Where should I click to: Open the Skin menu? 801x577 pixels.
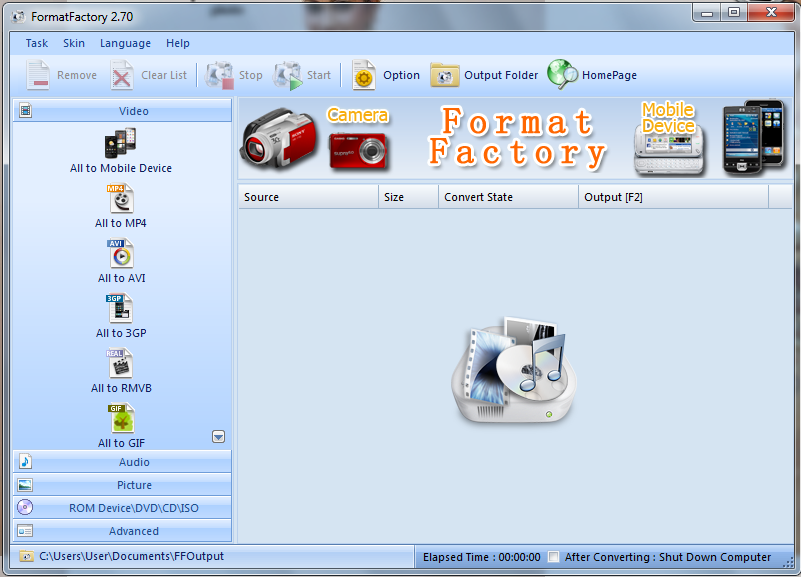pos(74,43)
